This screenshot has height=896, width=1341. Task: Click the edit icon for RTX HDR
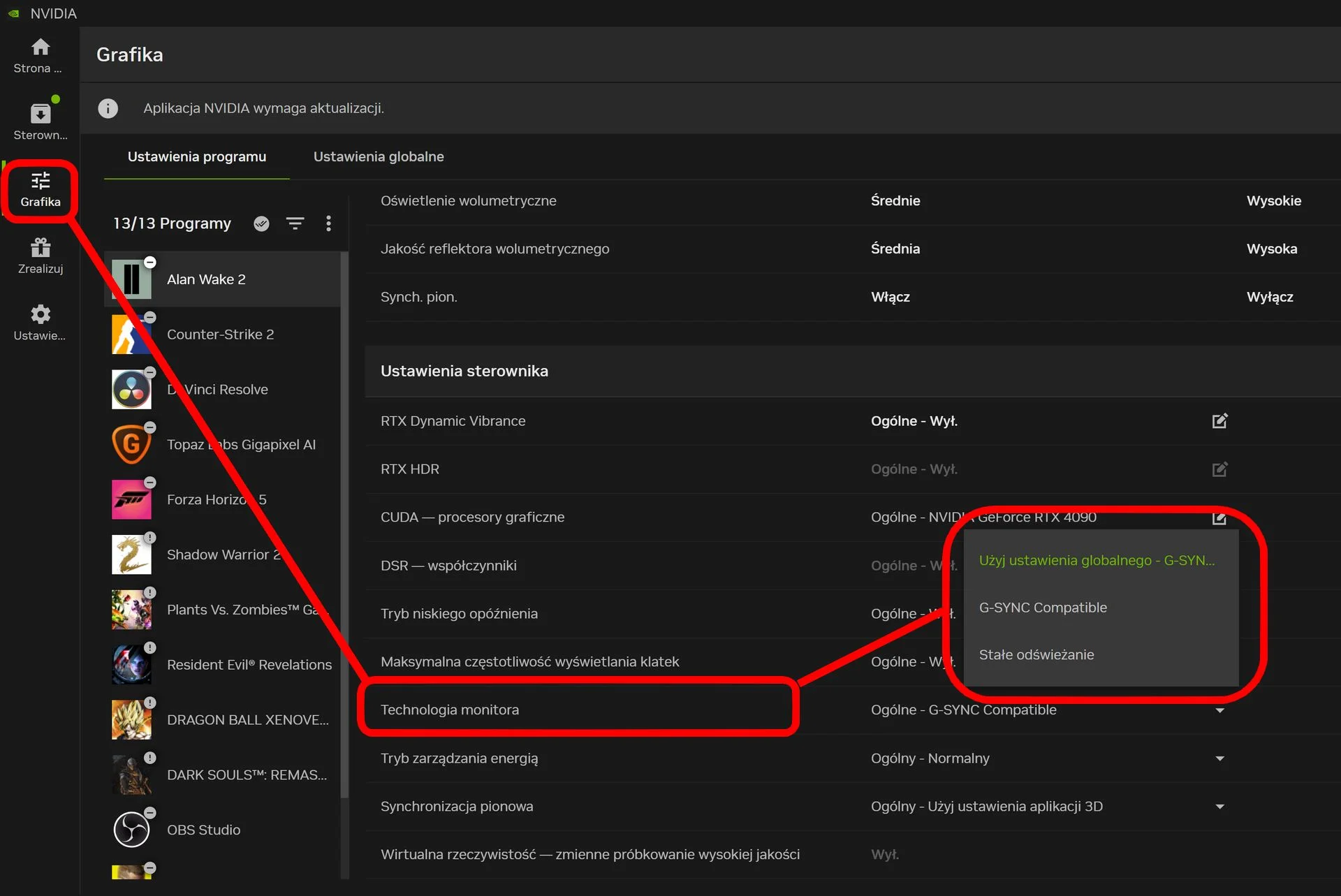(x=1219, y=469)
